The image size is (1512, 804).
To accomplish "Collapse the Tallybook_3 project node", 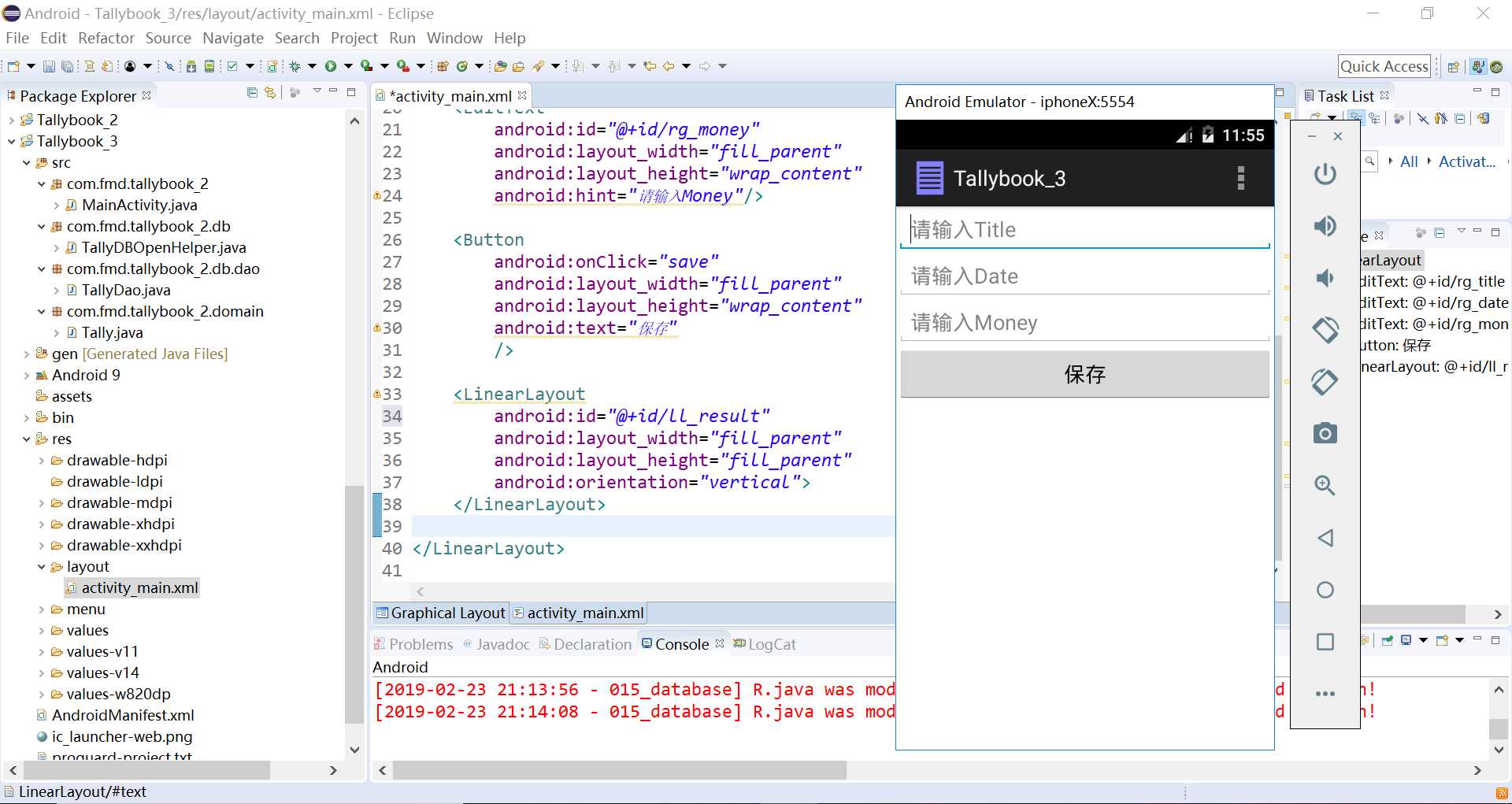I will pyautogui.click(x=11, y=142).
